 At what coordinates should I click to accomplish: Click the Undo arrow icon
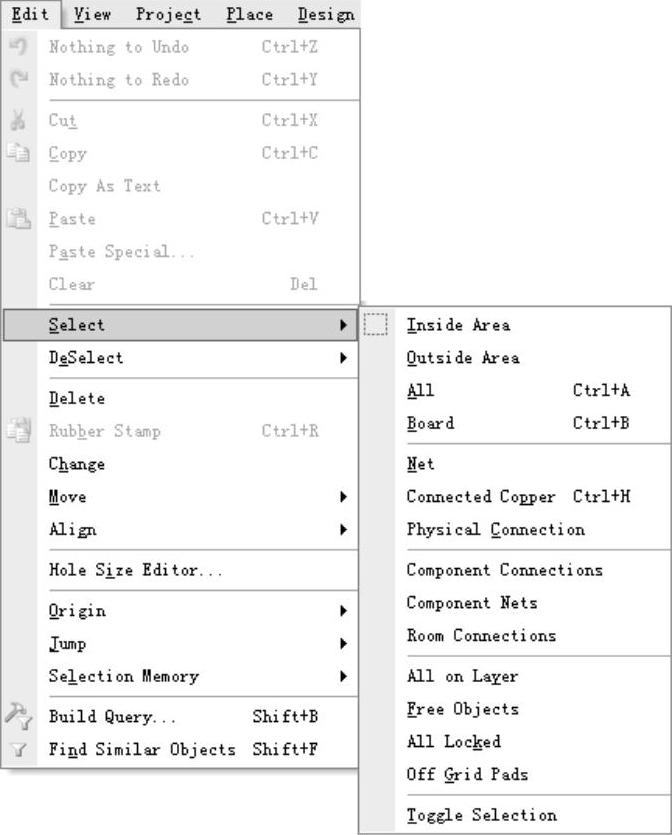pos(18,47)
